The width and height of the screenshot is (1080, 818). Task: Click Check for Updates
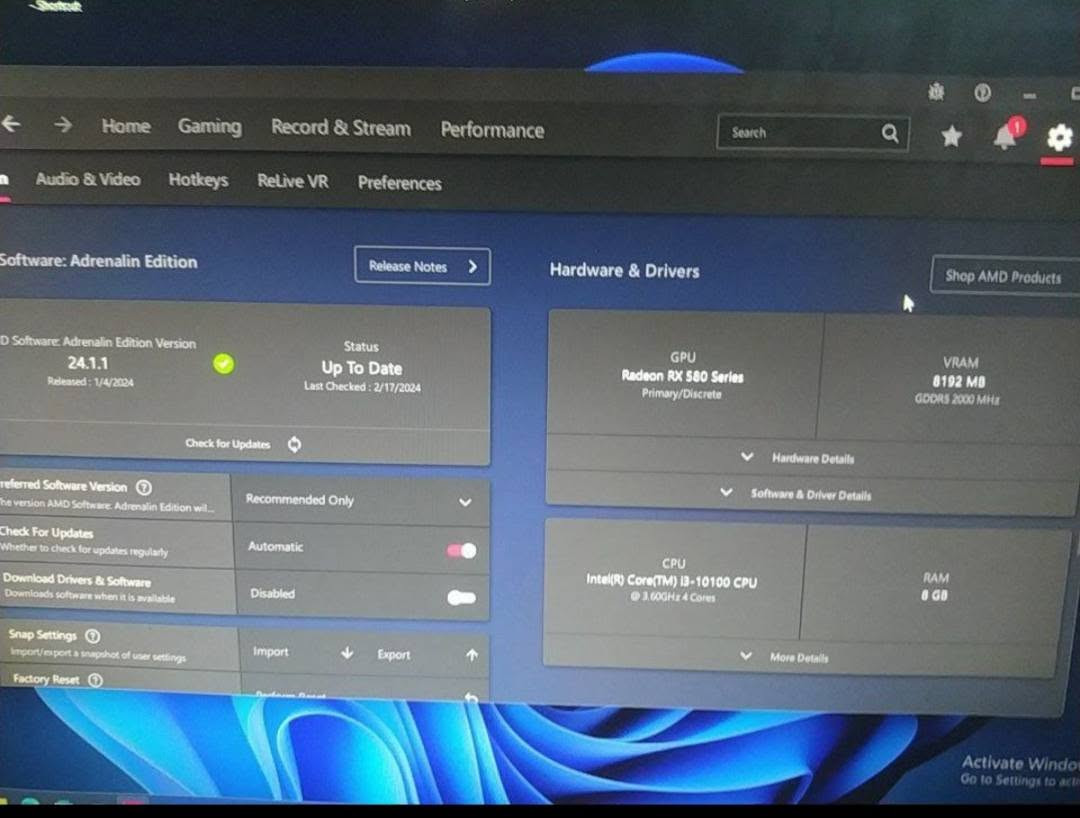227,443
